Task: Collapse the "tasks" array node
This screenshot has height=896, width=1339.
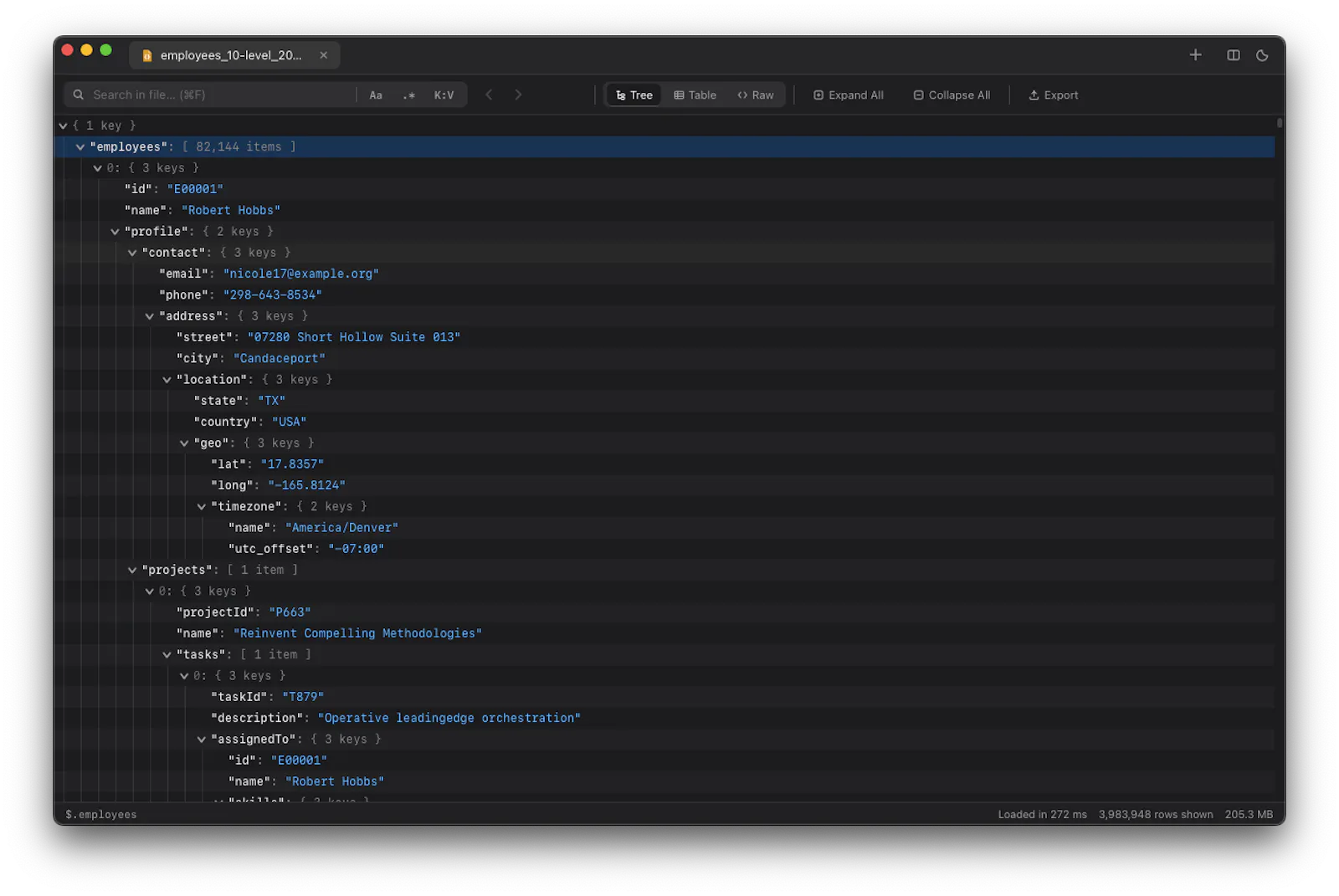Action: coord(167,655)
